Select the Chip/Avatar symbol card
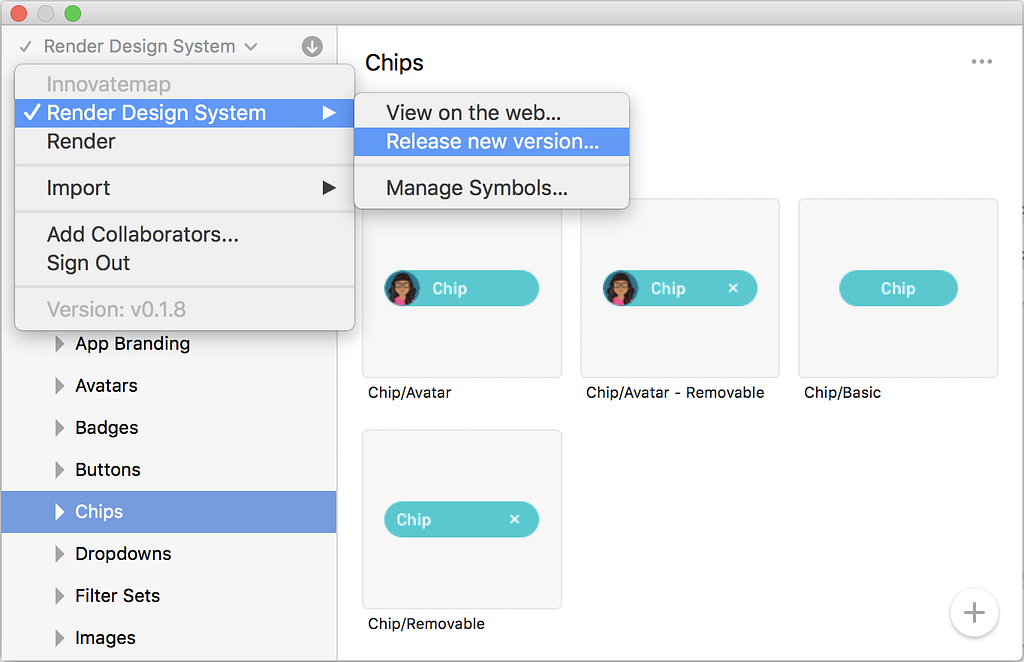 click(x=462, y=288)
